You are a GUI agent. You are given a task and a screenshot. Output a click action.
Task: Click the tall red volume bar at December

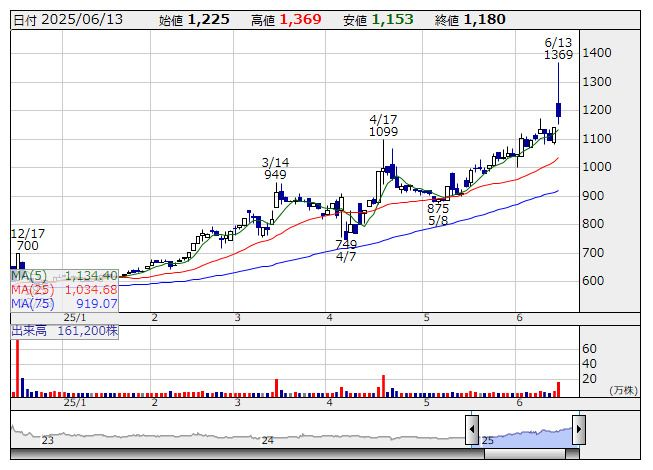[x=17, y=368]
